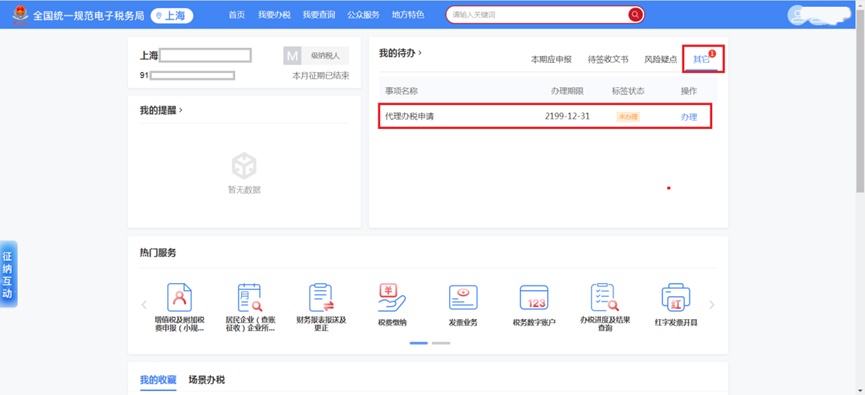
Task: Select second carousel page indicator
Action: click(441, 343)
